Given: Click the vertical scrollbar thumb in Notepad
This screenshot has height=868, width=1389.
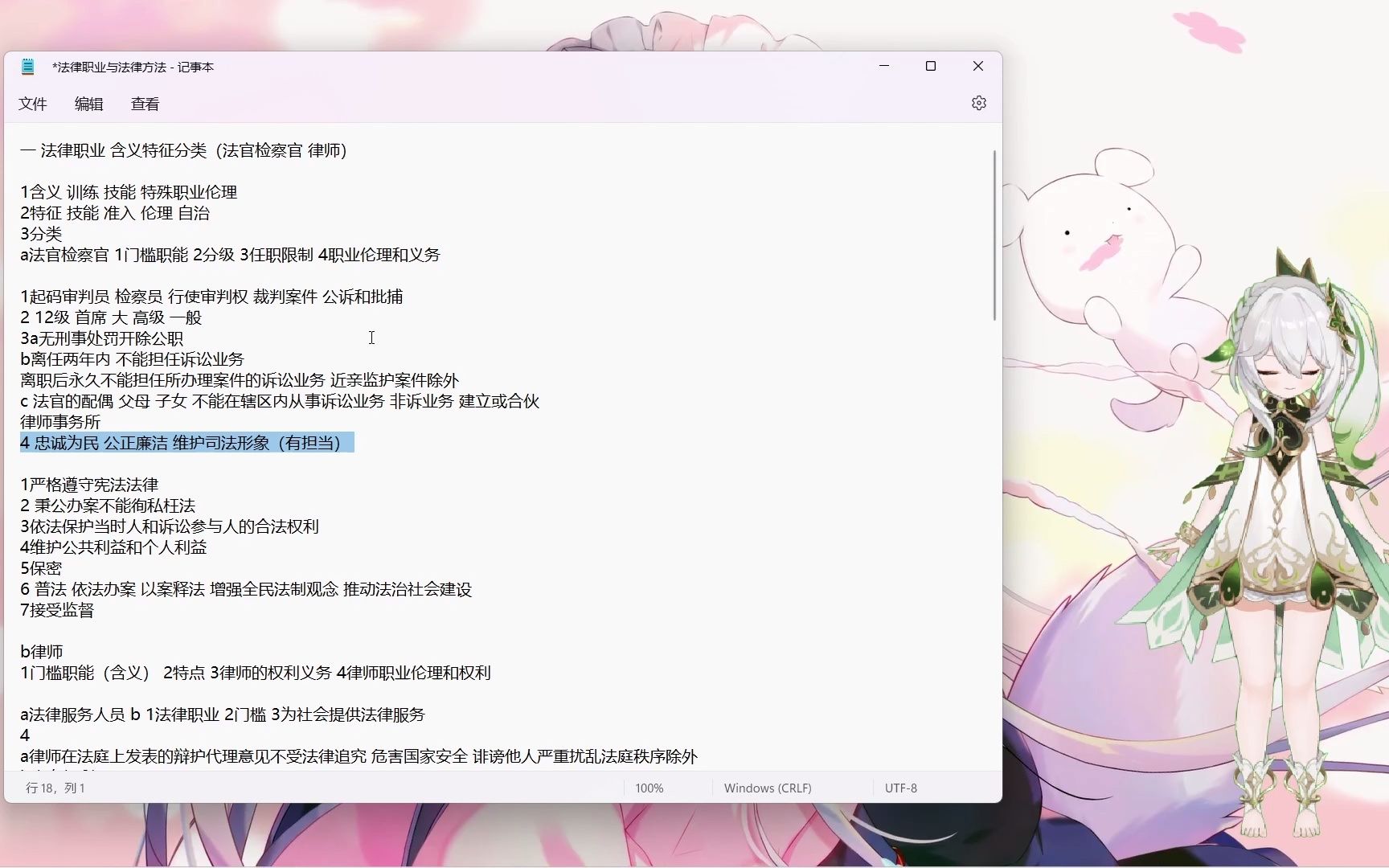Looking at the screenshot, I should [994, 235].
